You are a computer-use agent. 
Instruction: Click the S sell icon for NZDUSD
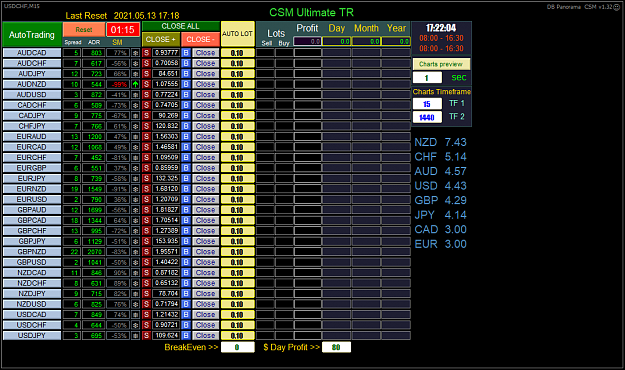tap(146, 304)
